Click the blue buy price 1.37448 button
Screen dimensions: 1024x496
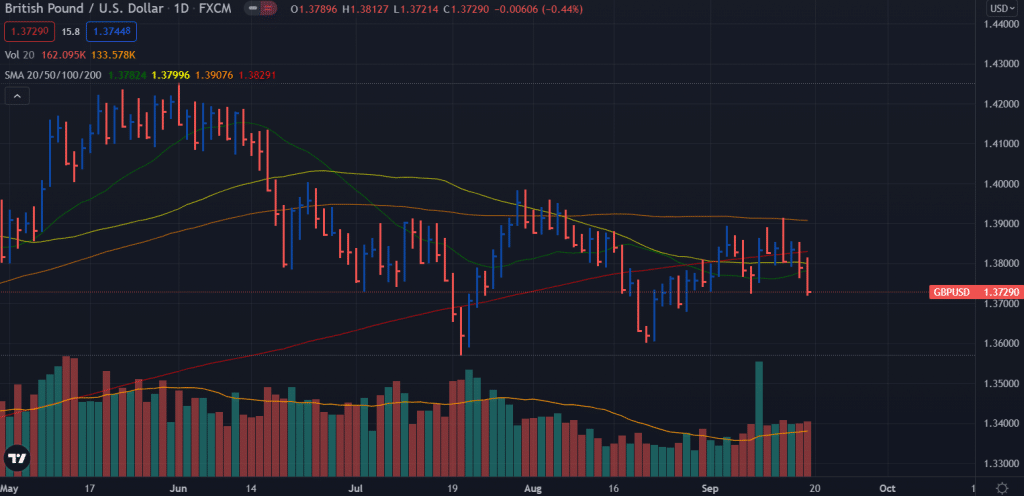(x=110, y=31)
